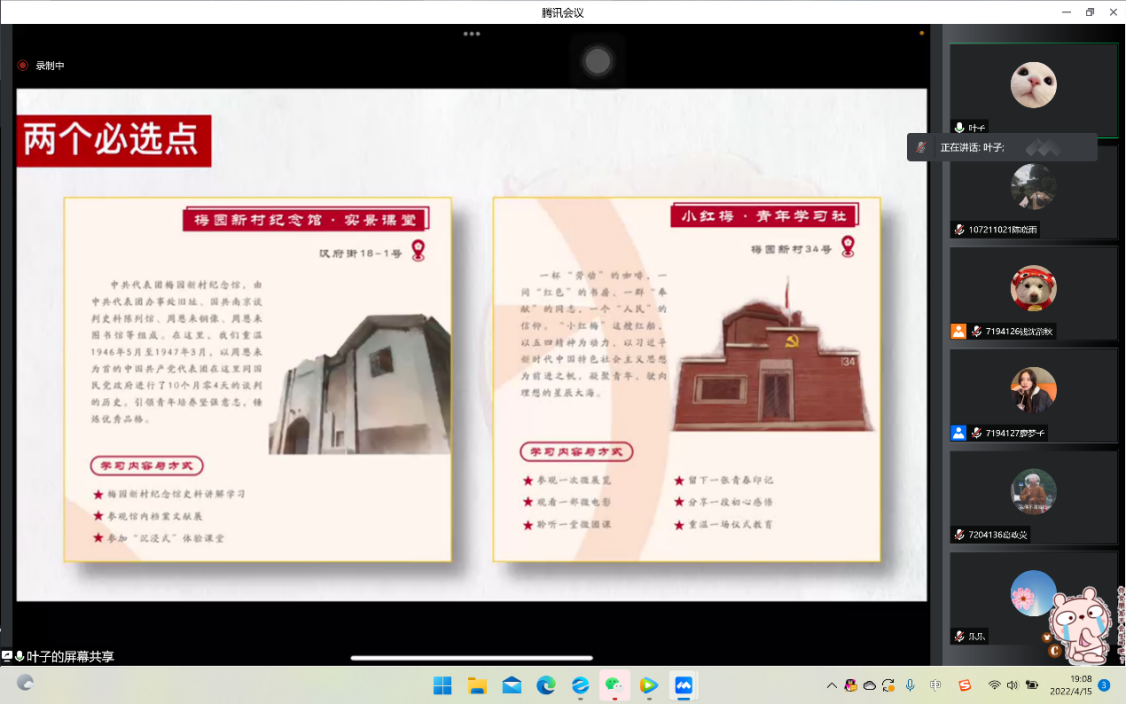
Task: Open the Windows Start menu
Action: coord(442,685)
